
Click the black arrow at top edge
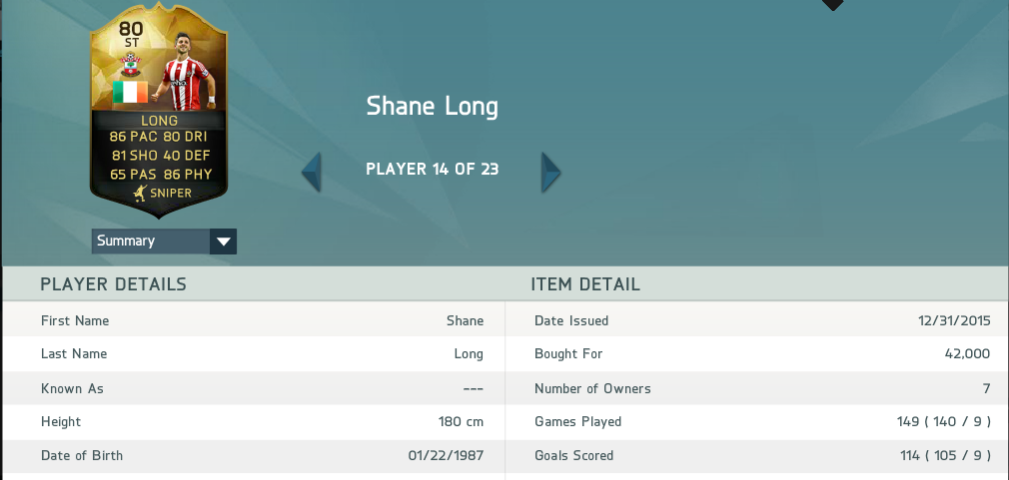(832, 5)
